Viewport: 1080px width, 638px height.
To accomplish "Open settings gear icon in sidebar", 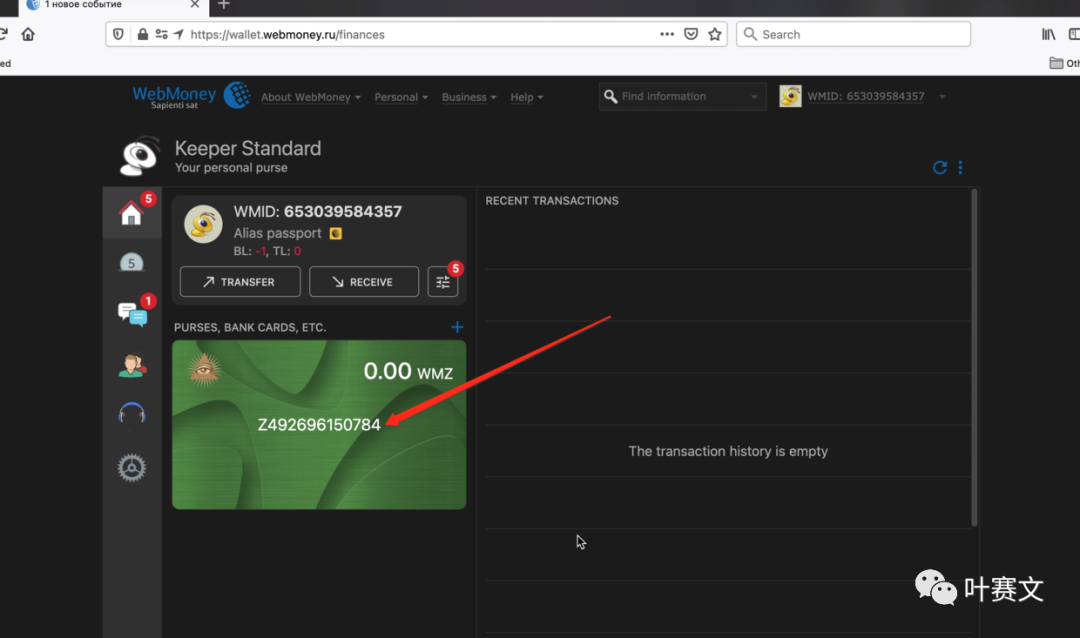I will pyautogui.click(x=132, y=467).
